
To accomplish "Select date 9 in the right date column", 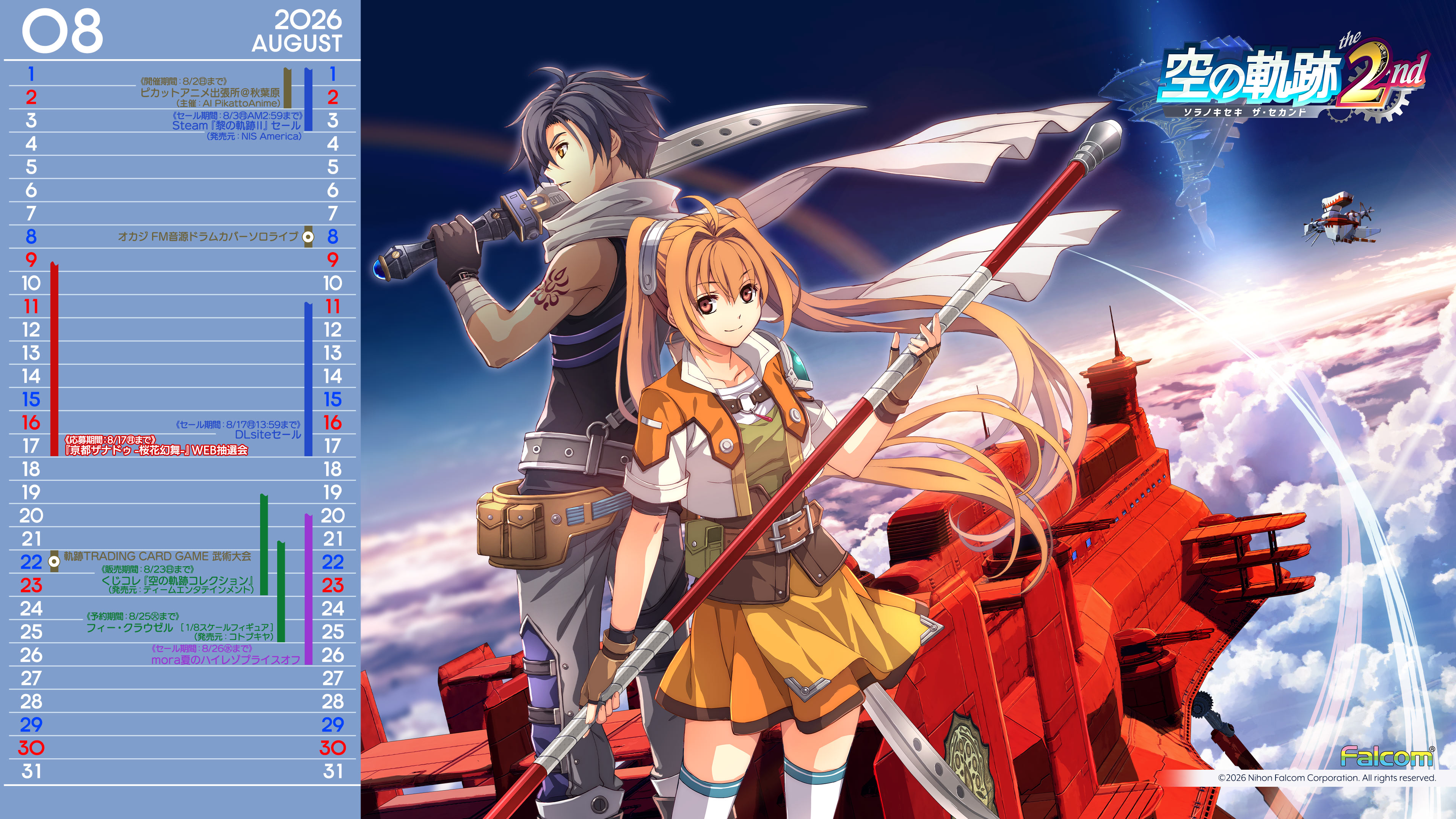I will 333,260.
